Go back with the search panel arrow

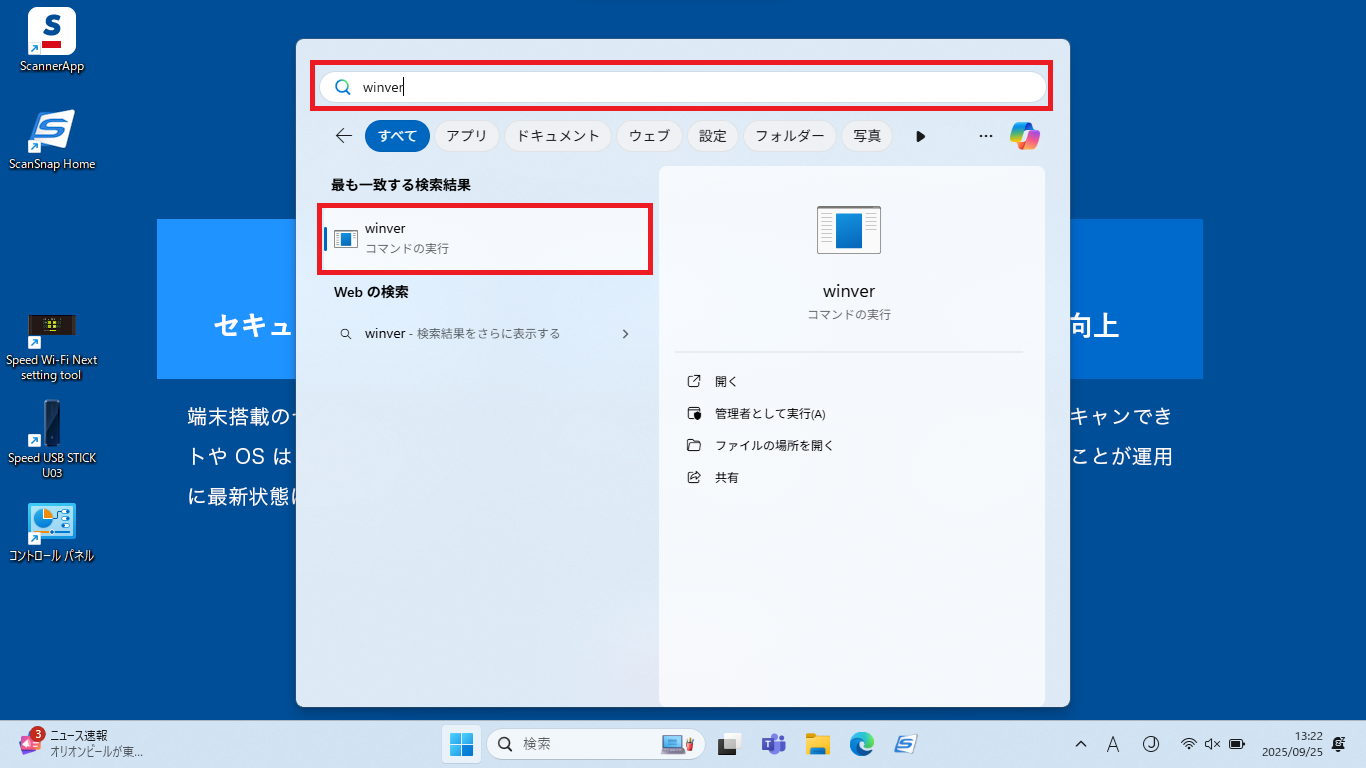point(344,136)
